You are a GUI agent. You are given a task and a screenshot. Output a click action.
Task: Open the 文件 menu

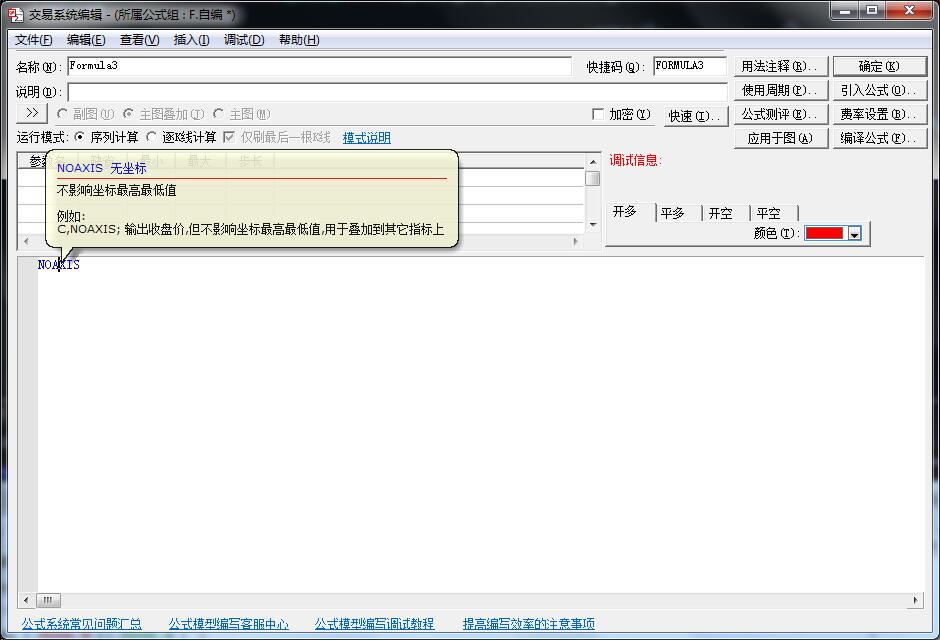(x=33, y=40)
